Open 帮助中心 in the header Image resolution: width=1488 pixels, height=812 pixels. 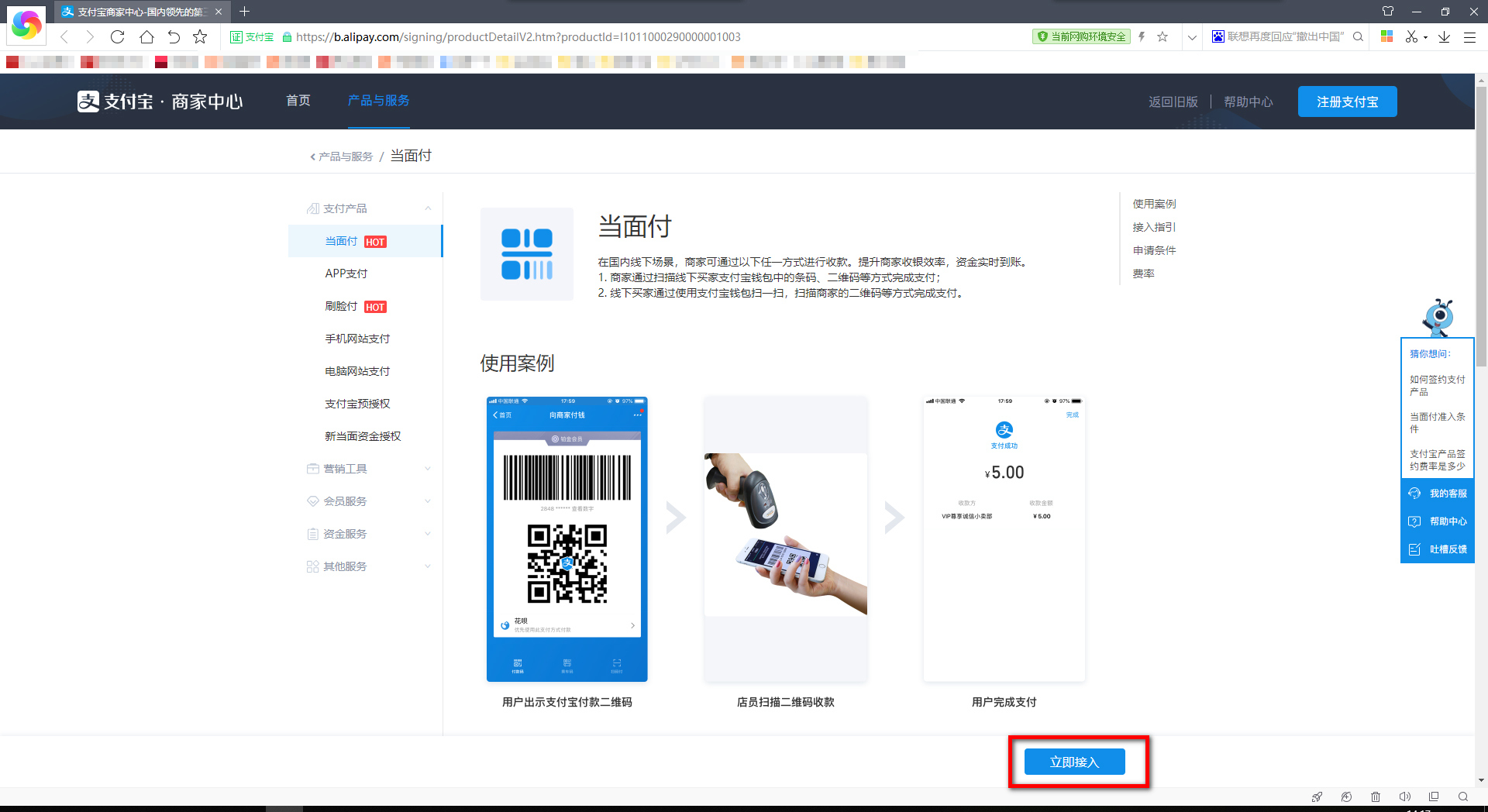pos(1249,101)
